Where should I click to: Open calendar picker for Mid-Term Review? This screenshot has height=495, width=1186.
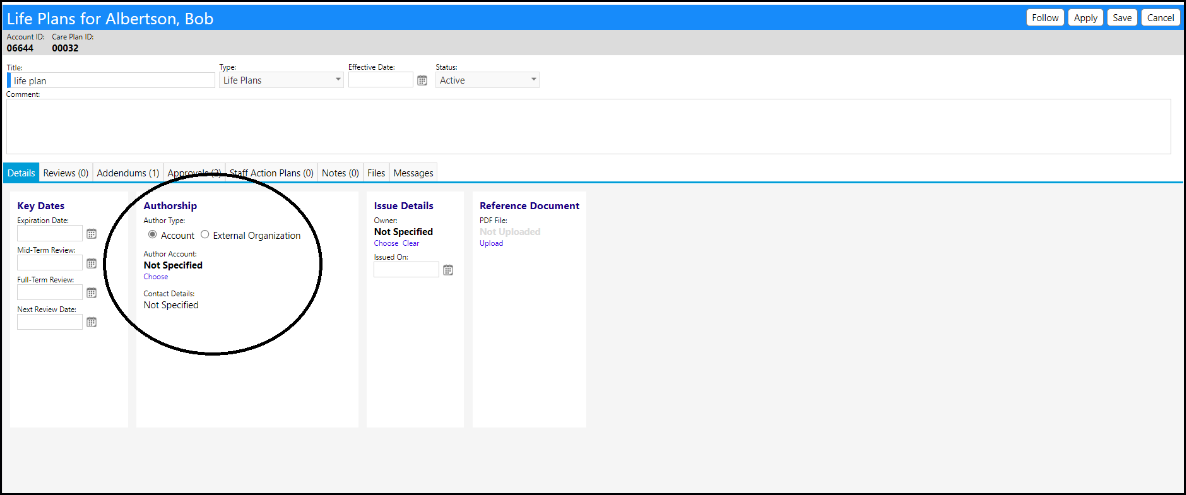[92, 263]
